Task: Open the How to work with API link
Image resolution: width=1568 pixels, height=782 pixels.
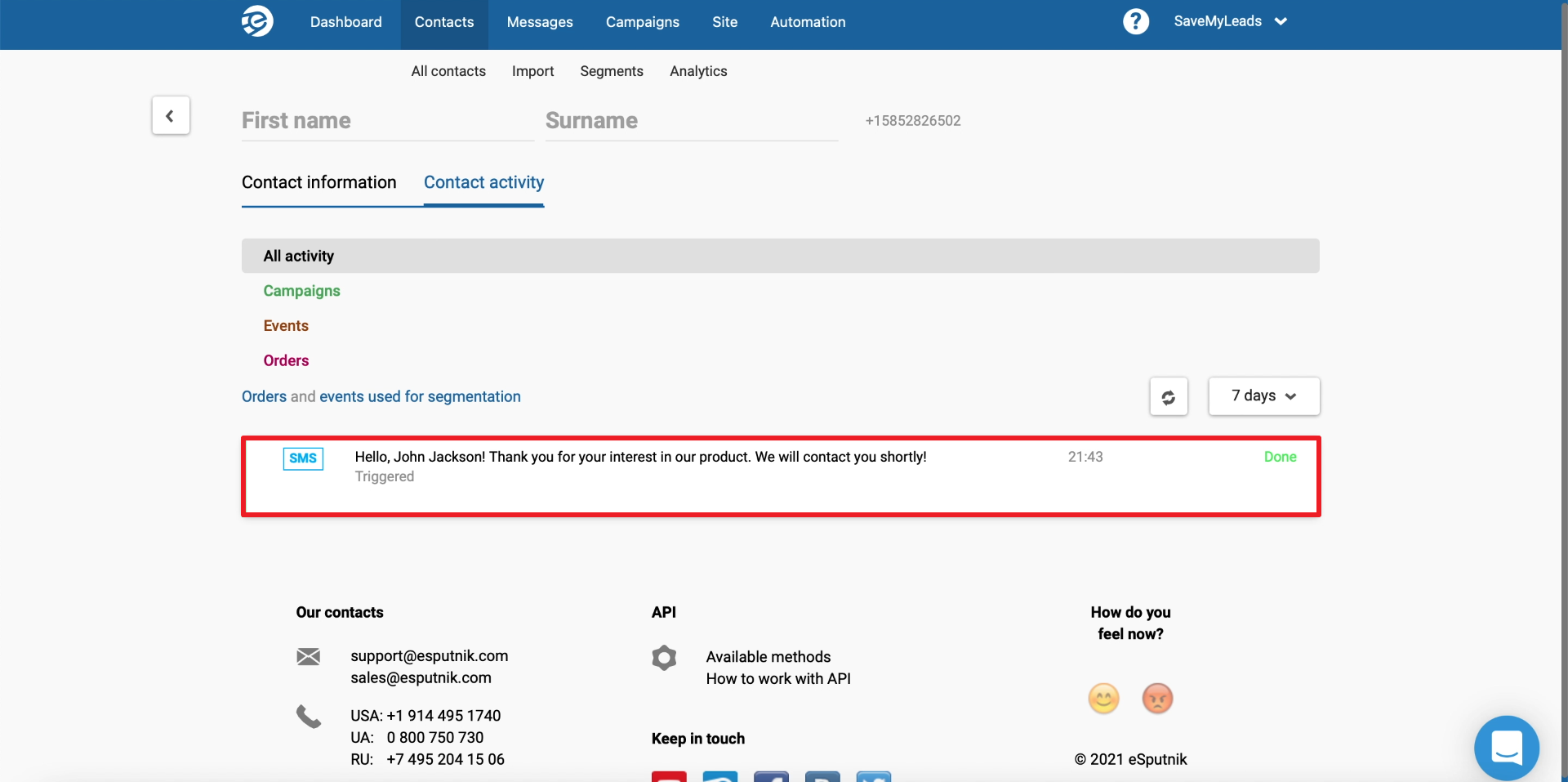Action: pos(778,679)
